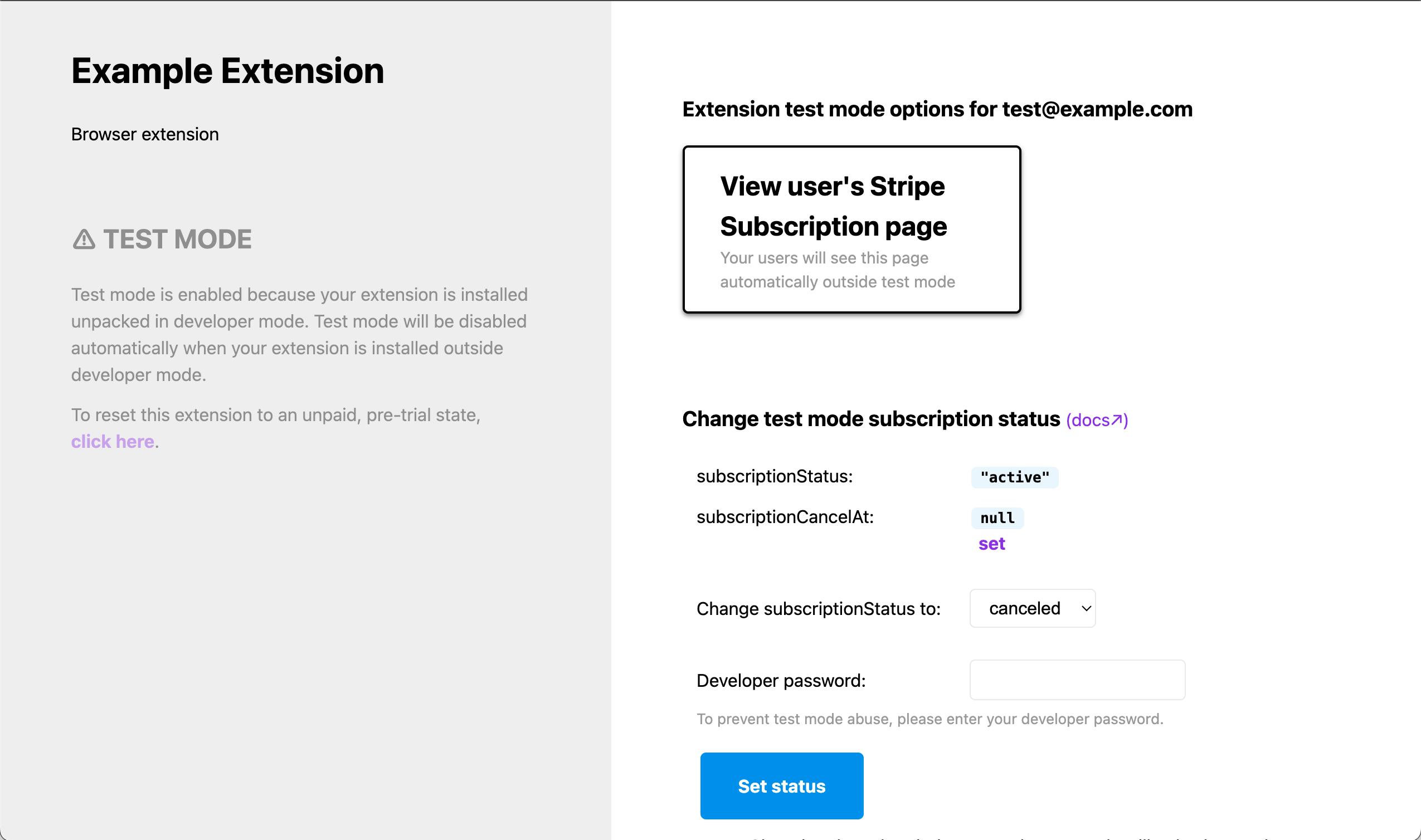Viewport: 1421px width, 840px height.
Task: Open View user's Stripe Subscription page card
Action: pyautogui.click(x=851, y=229)
